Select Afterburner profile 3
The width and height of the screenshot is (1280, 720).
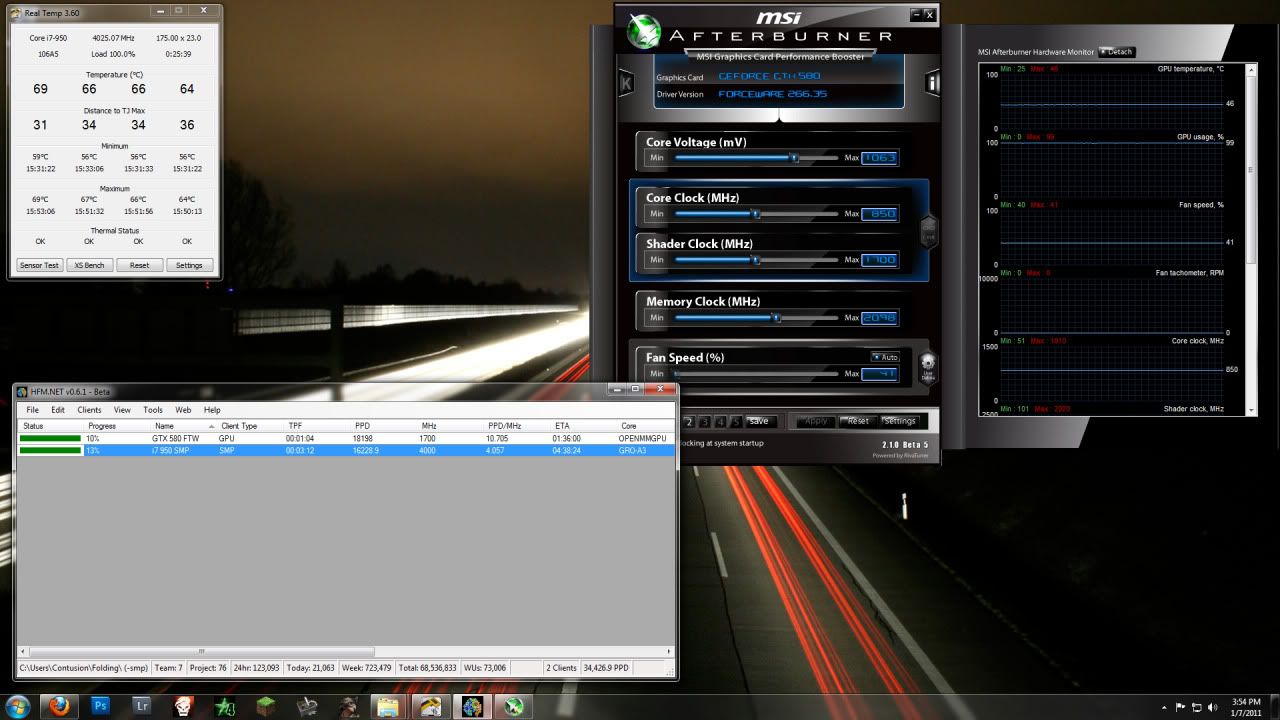(x=704, y=421)
